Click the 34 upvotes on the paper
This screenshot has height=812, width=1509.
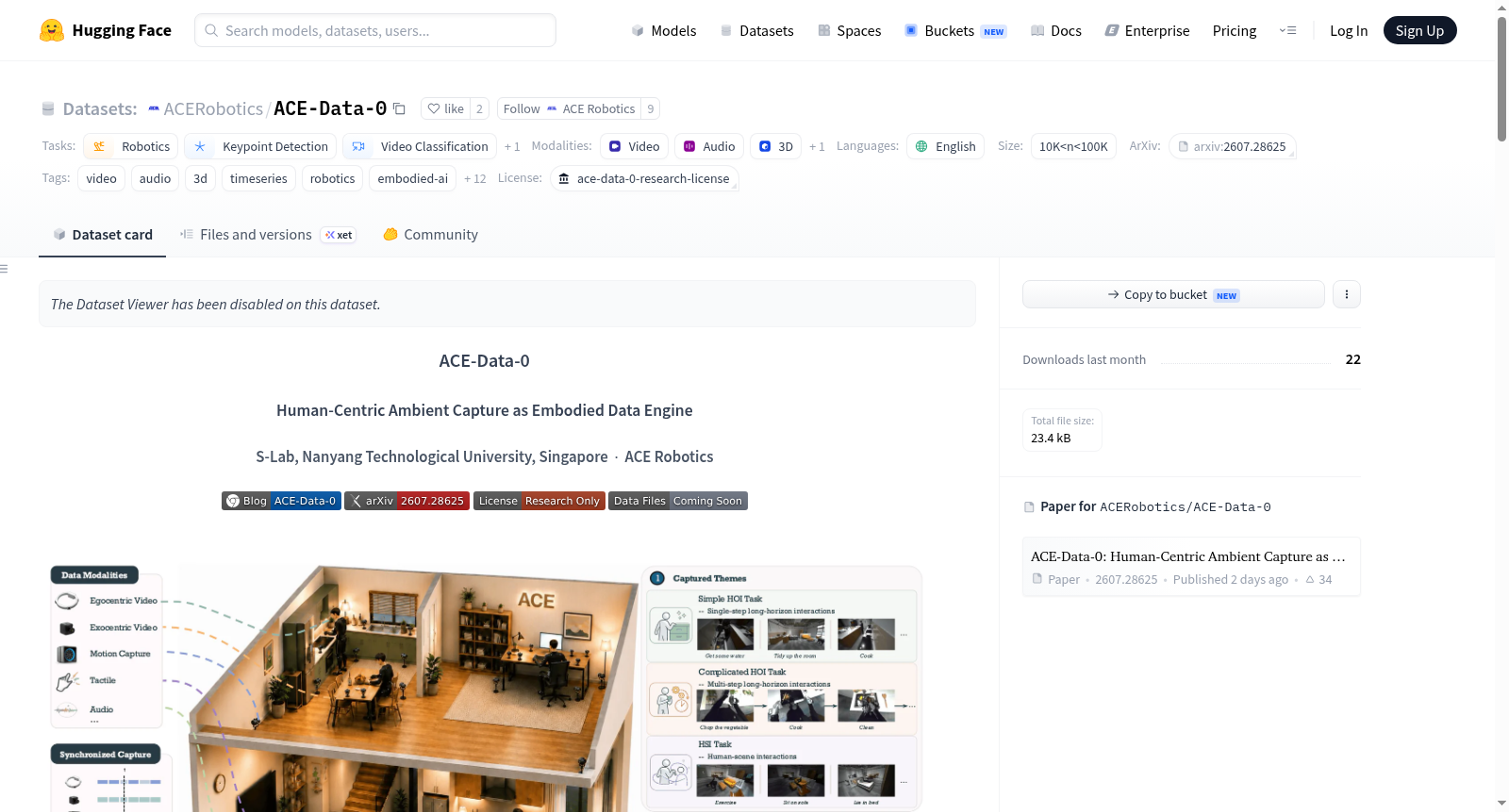tap(1318, 580)
